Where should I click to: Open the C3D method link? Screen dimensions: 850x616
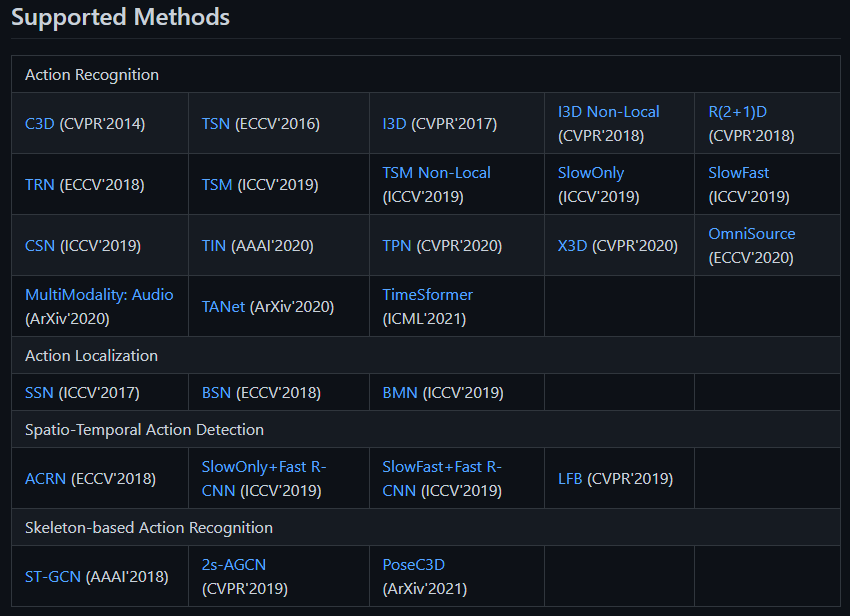(40, 124)
